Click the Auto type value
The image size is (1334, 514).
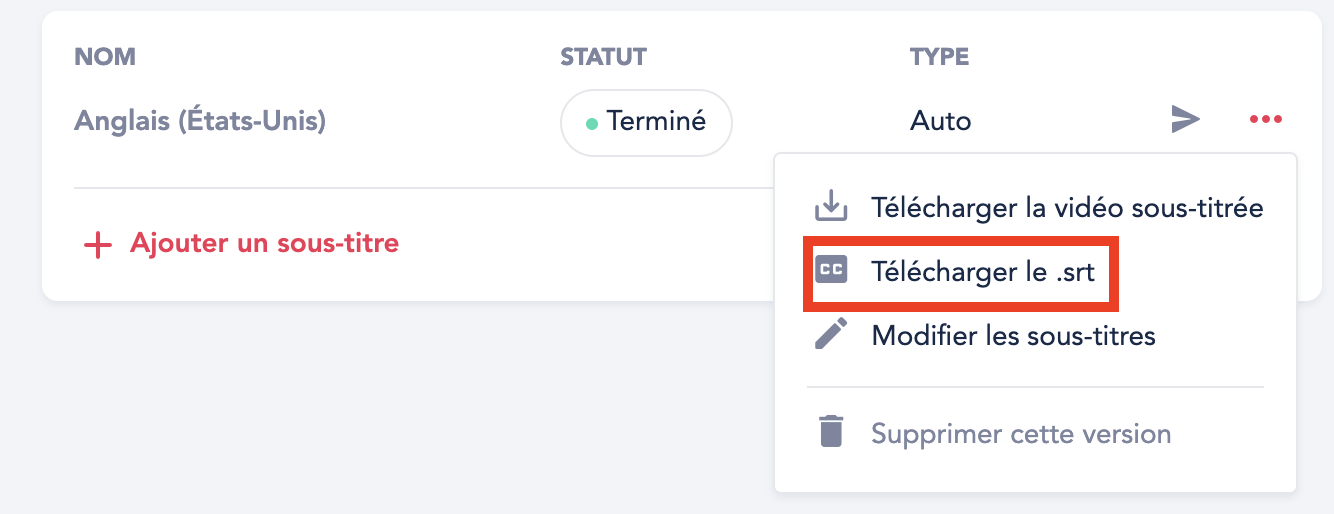click(x=940, y=122)
